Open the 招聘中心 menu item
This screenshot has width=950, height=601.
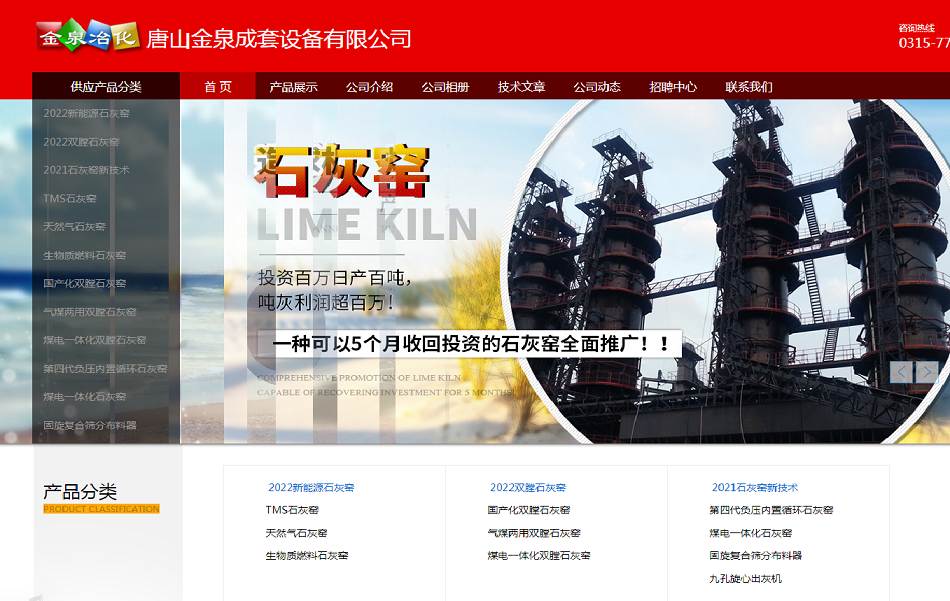673,87
